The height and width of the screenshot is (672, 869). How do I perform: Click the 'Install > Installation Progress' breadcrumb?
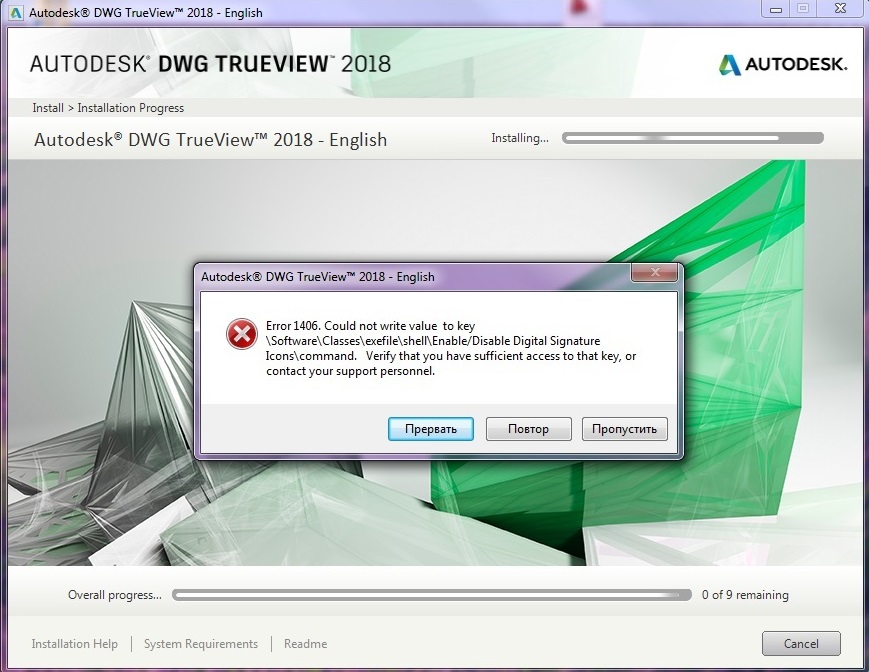point(108,108)
